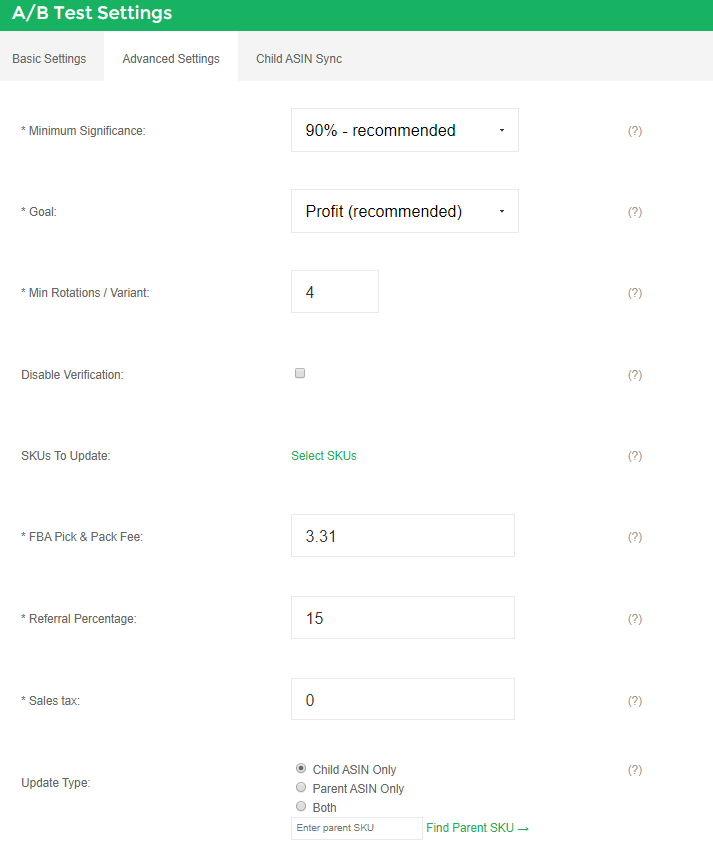Click the FBA Pick & Pack Fee field
The width and height of the screenshot is (713, 844).
point(403,536)
